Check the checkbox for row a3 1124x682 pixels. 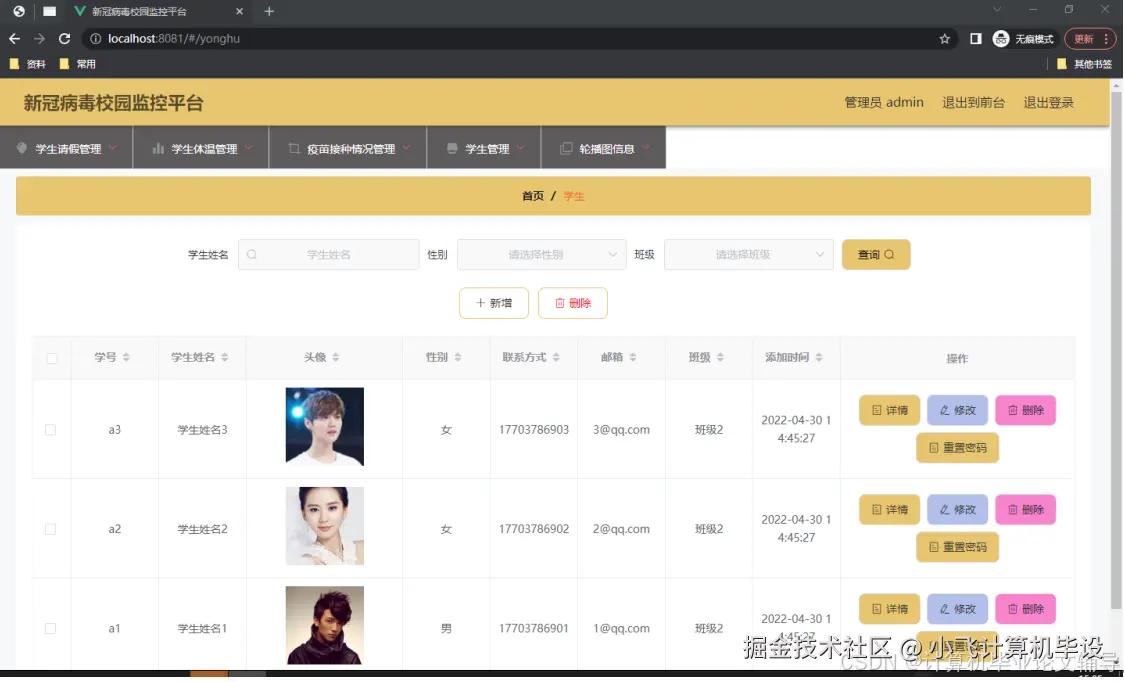(50, 430)
